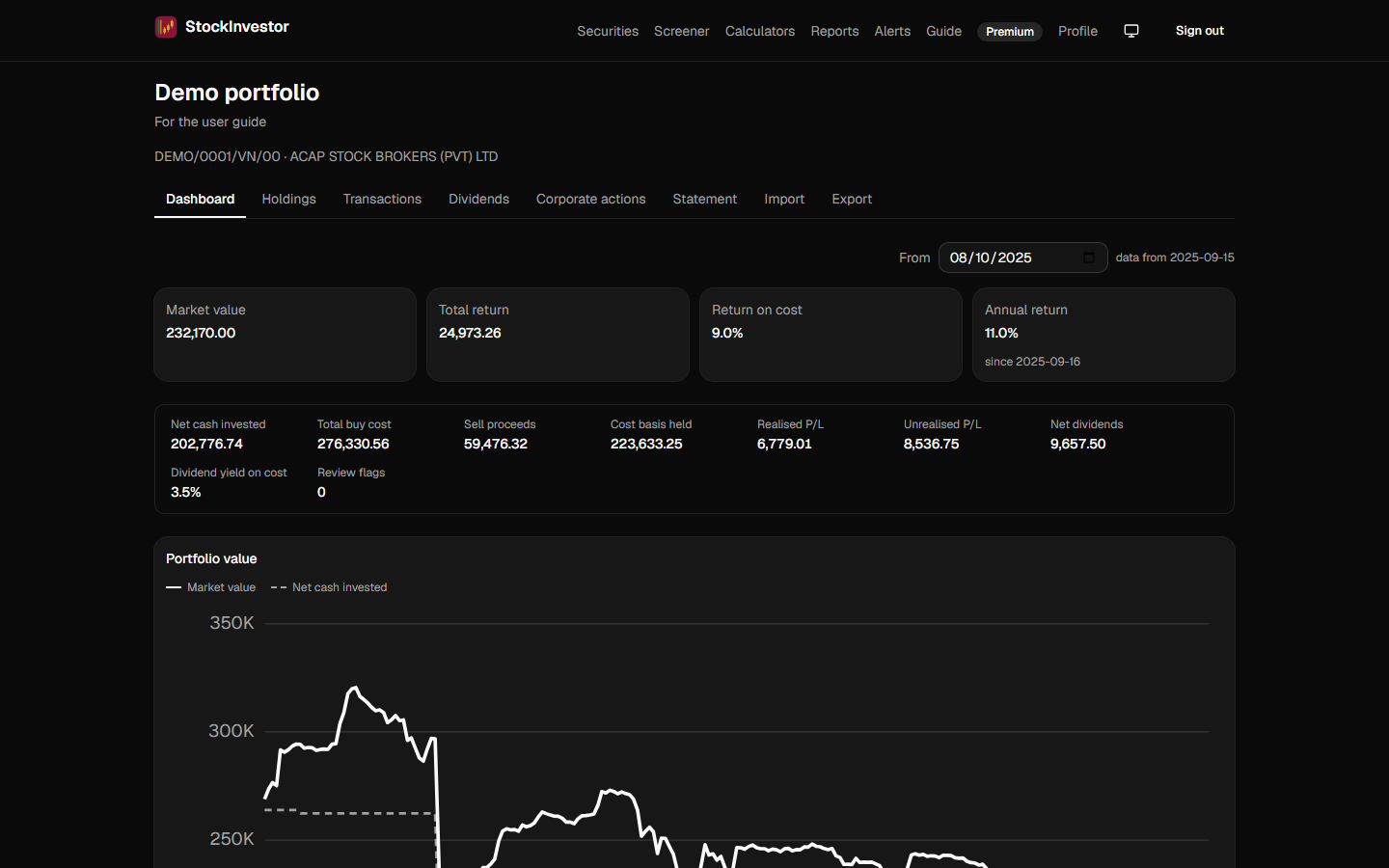Click the Total buy cost amount 276,330.56
1389x868 pixels.
(x=353, y=444)
